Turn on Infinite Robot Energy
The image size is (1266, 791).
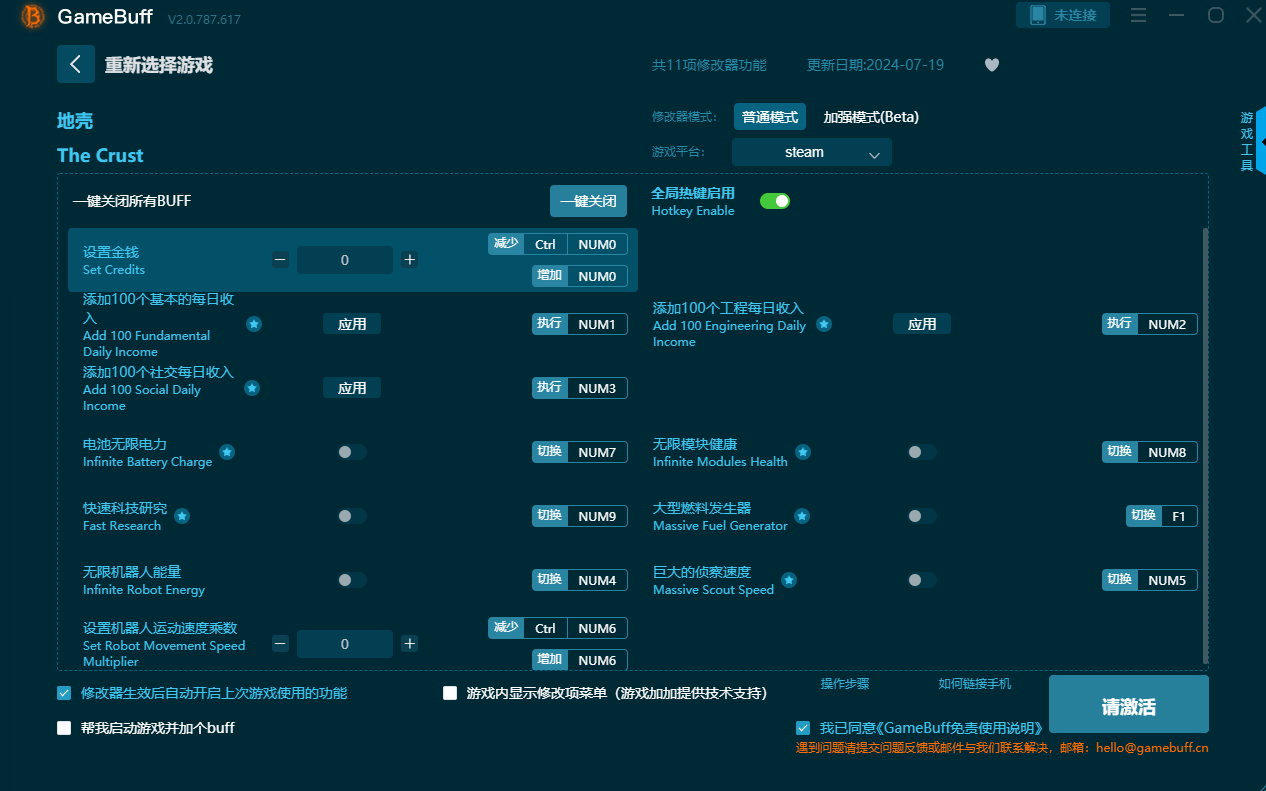click(x=351, y=580)
